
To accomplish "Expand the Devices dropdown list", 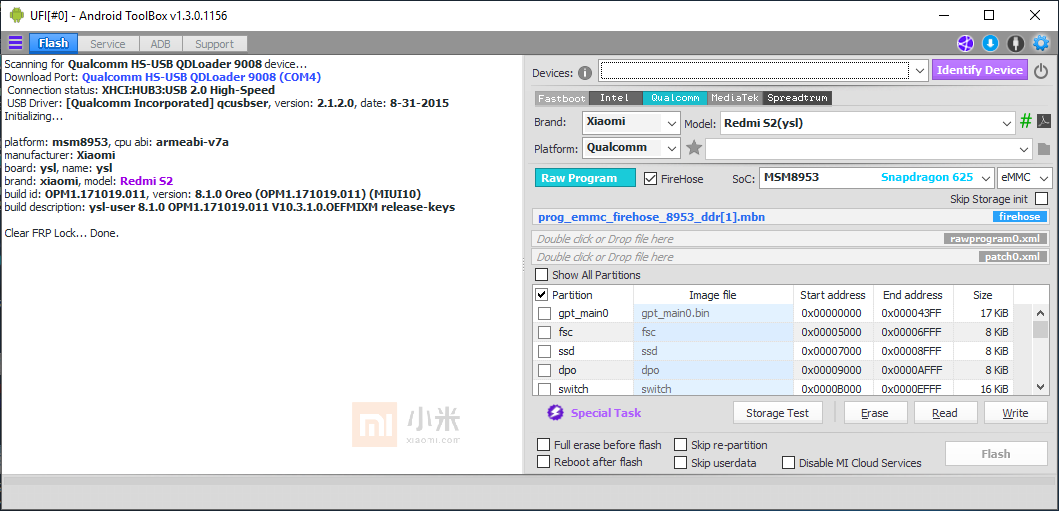I will 921,70.
